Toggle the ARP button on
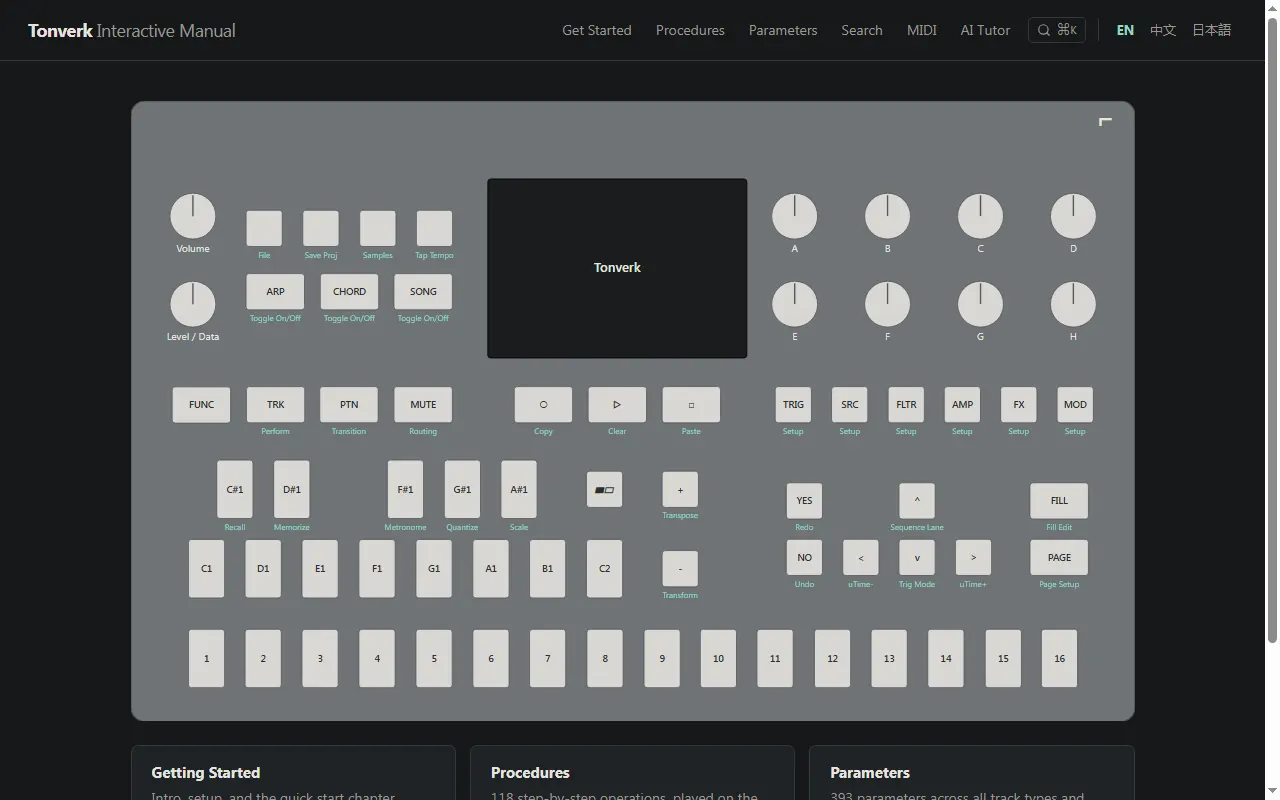The width and height of the screenshot is (1280, 800). [275, 292]
